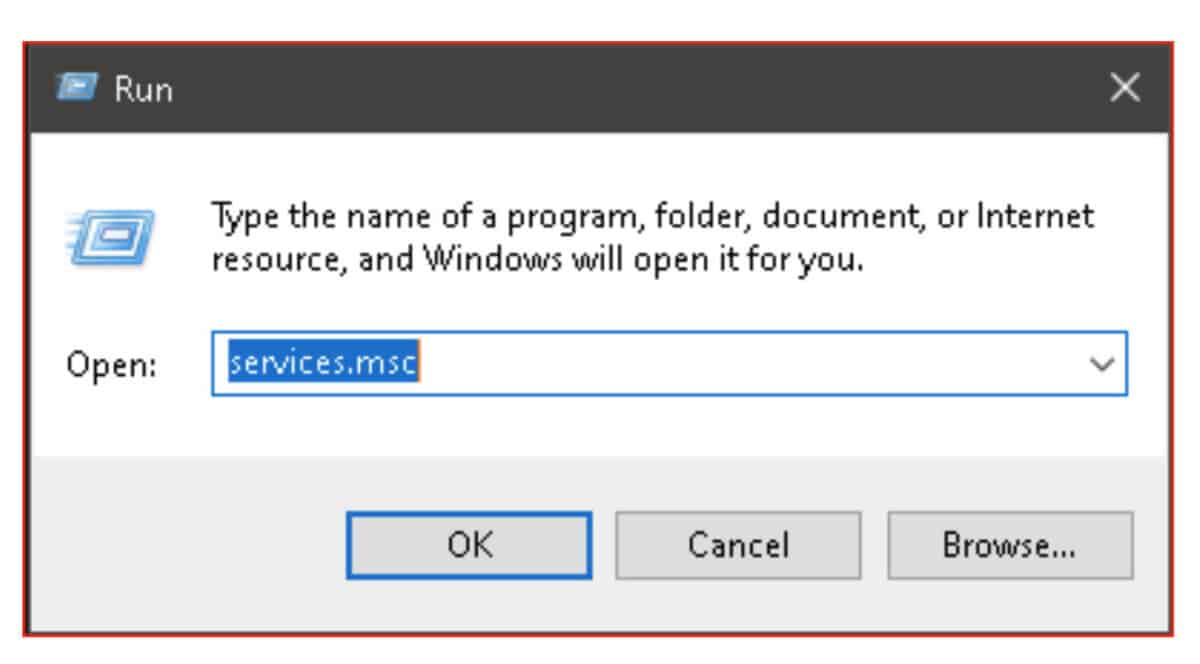The image size is (1200, 664).
Task: Confirm services.msc with the OK button
Action: (470, 545)
